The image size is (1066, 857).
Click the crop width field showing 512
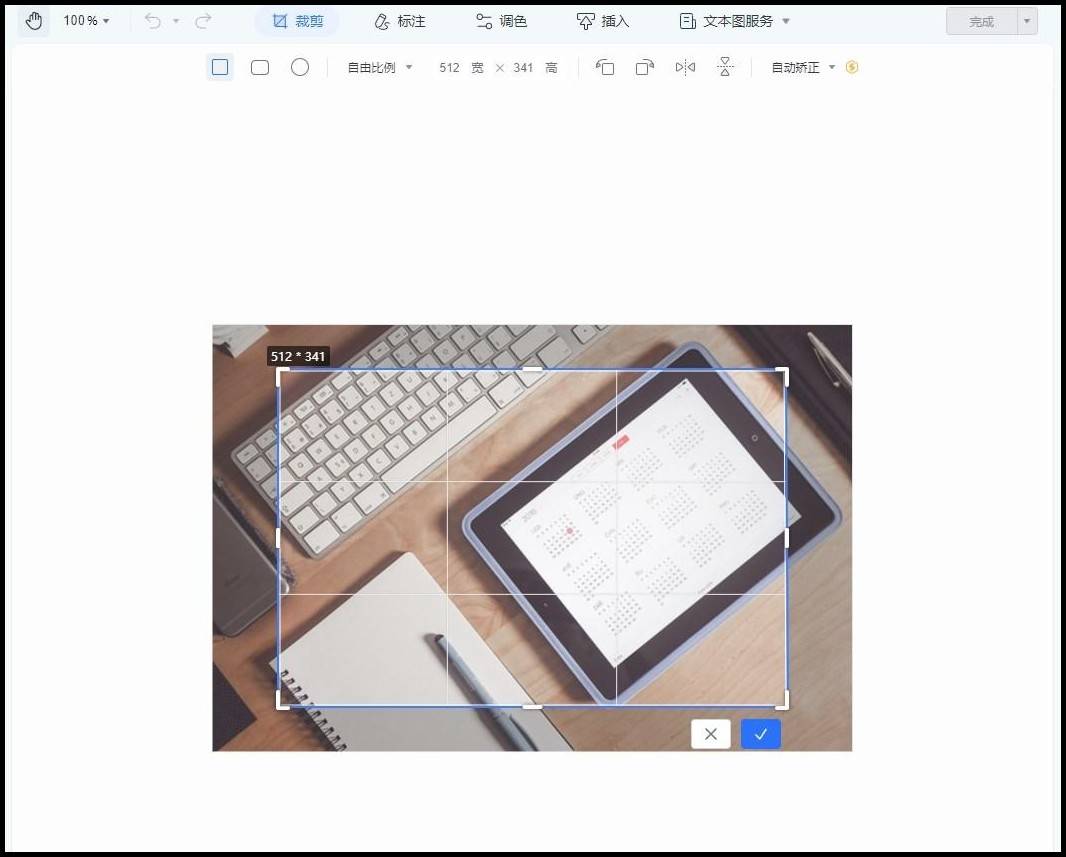pos(449,67)
